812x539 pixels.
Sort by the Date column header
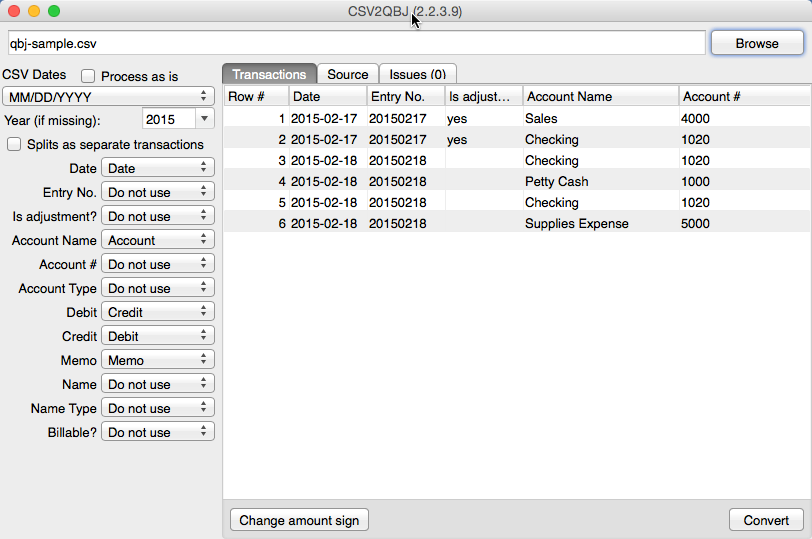click(x=328, y=96)
